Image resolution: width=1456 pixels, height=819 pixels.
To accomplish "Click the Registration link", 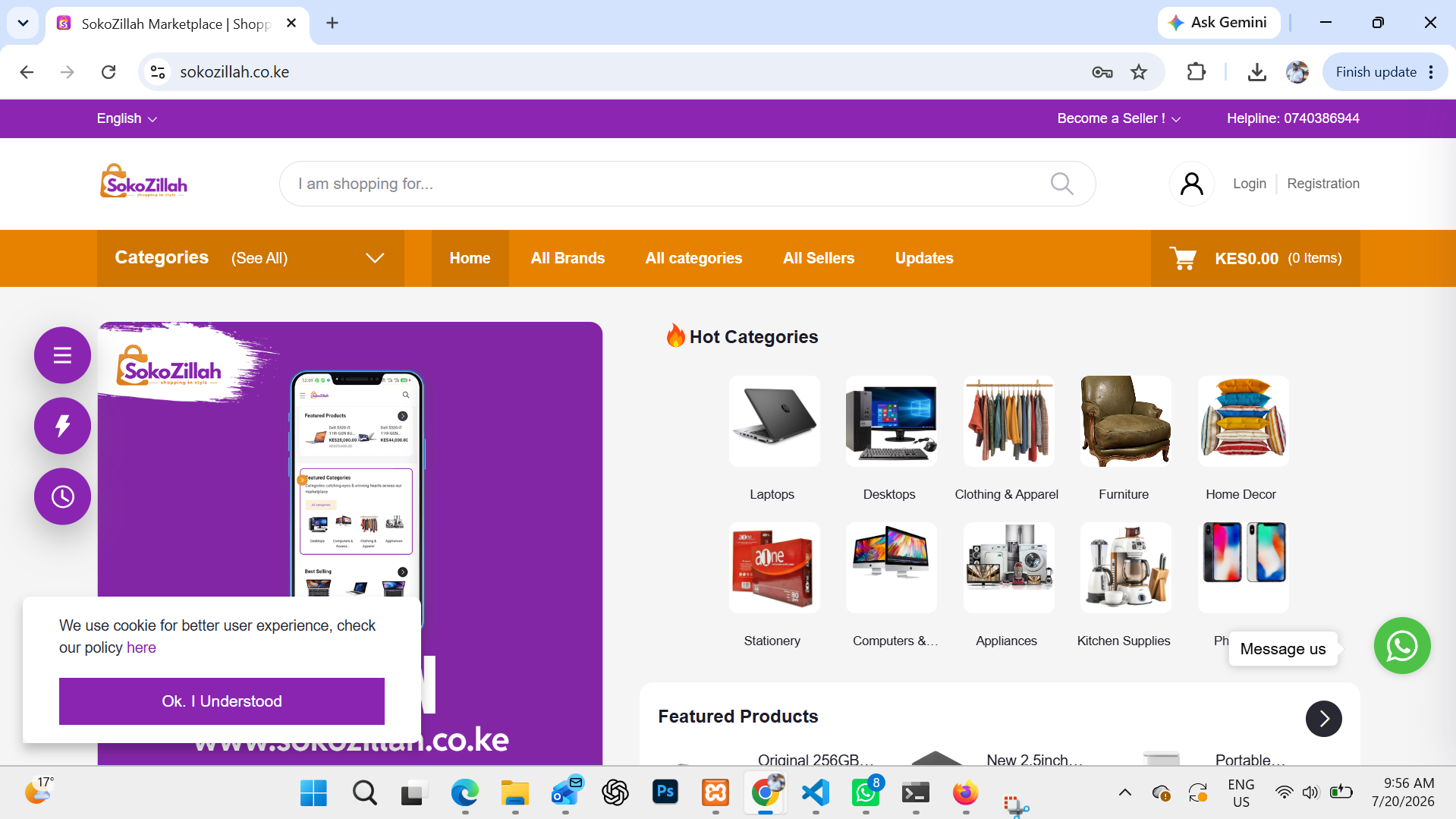I will pos(1323,184).
